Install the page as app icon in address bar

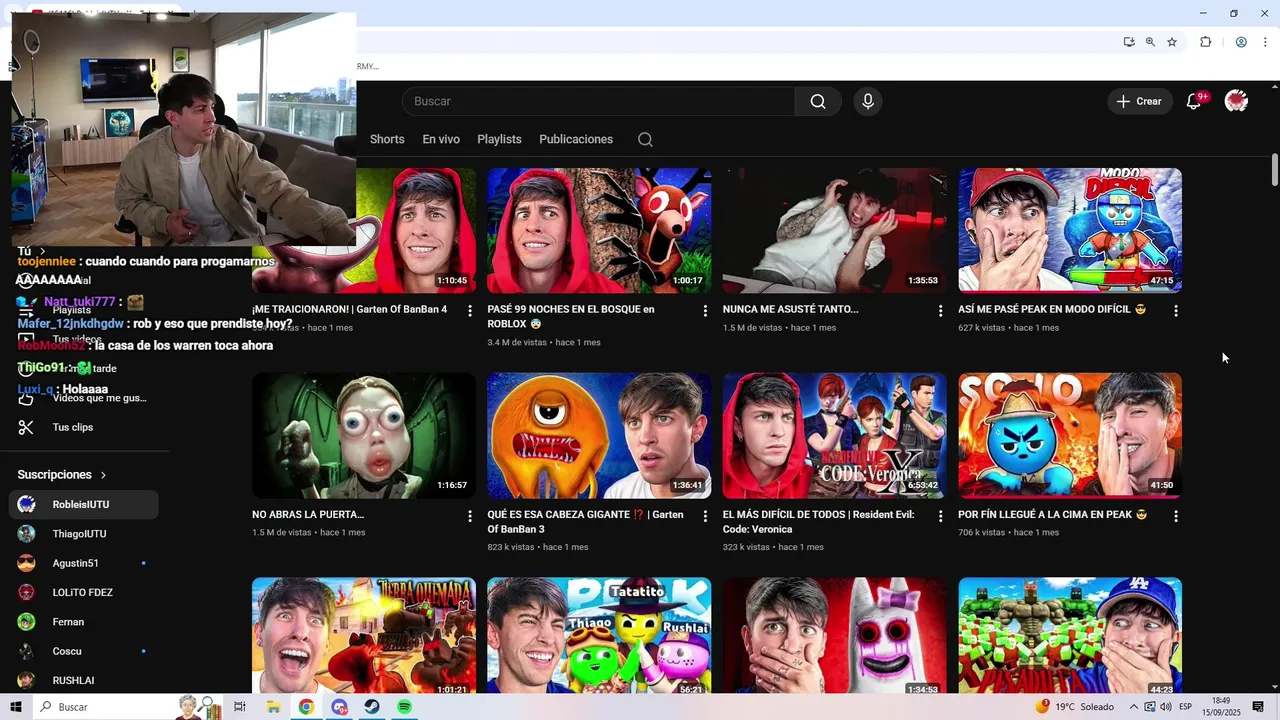pos(1129,42)
